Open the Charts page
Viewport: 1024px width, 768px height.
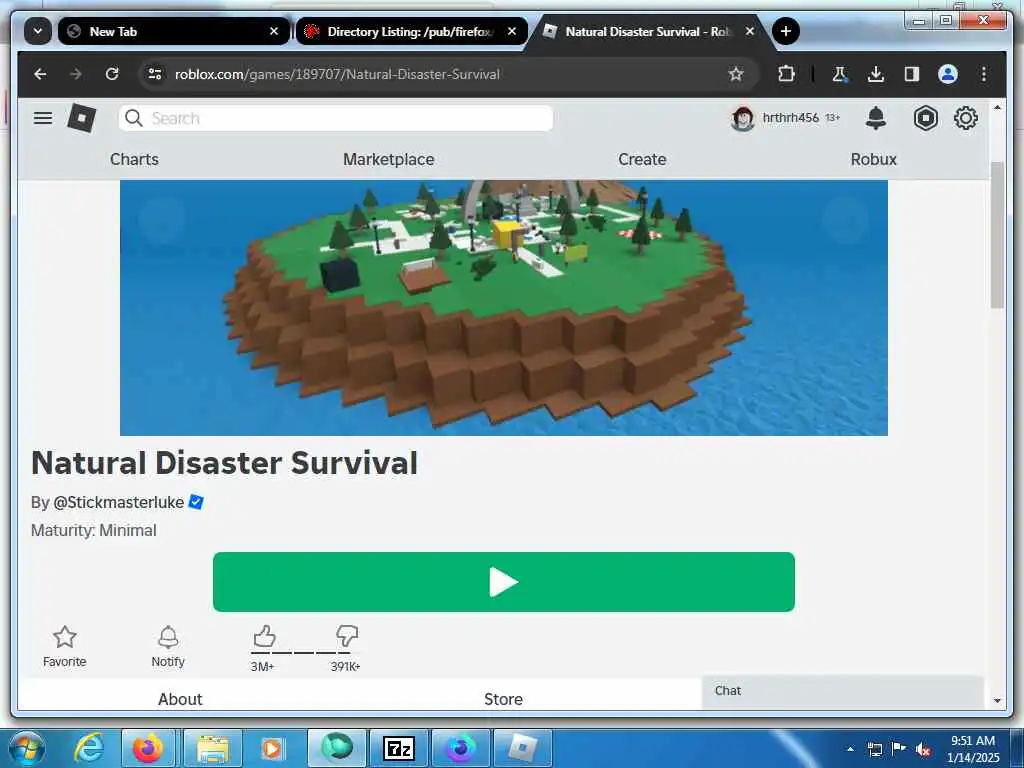(x=134, y=159)
